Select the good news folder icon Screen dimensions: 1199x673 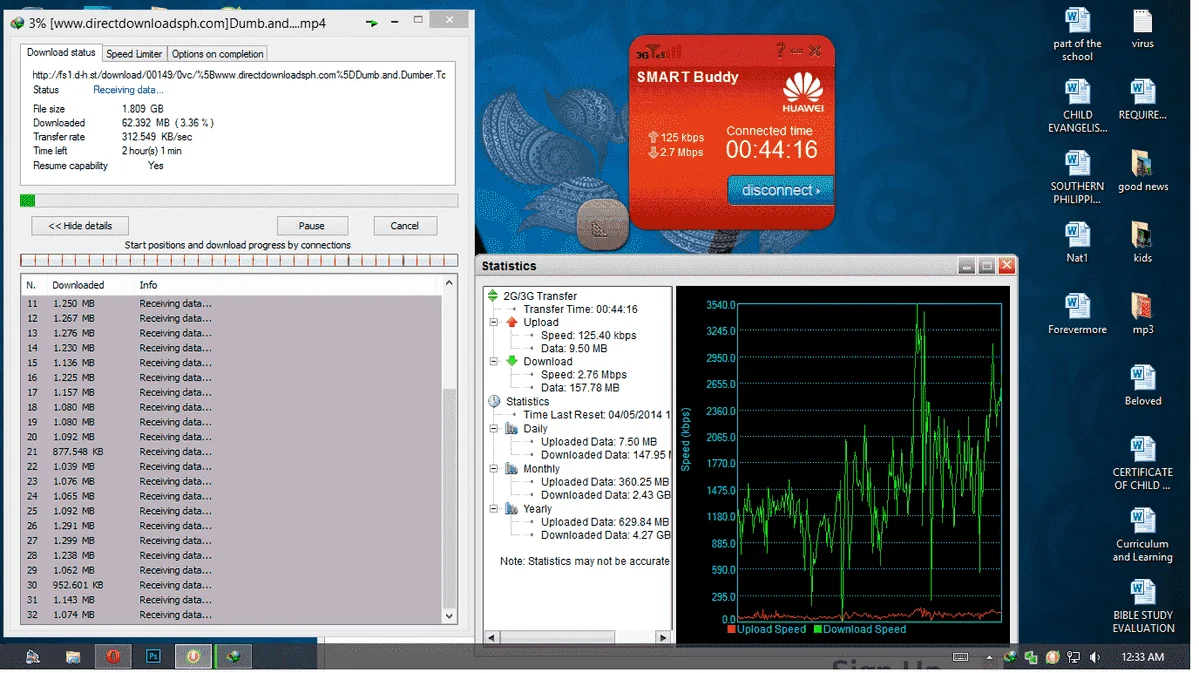(x=1142, y=171)
